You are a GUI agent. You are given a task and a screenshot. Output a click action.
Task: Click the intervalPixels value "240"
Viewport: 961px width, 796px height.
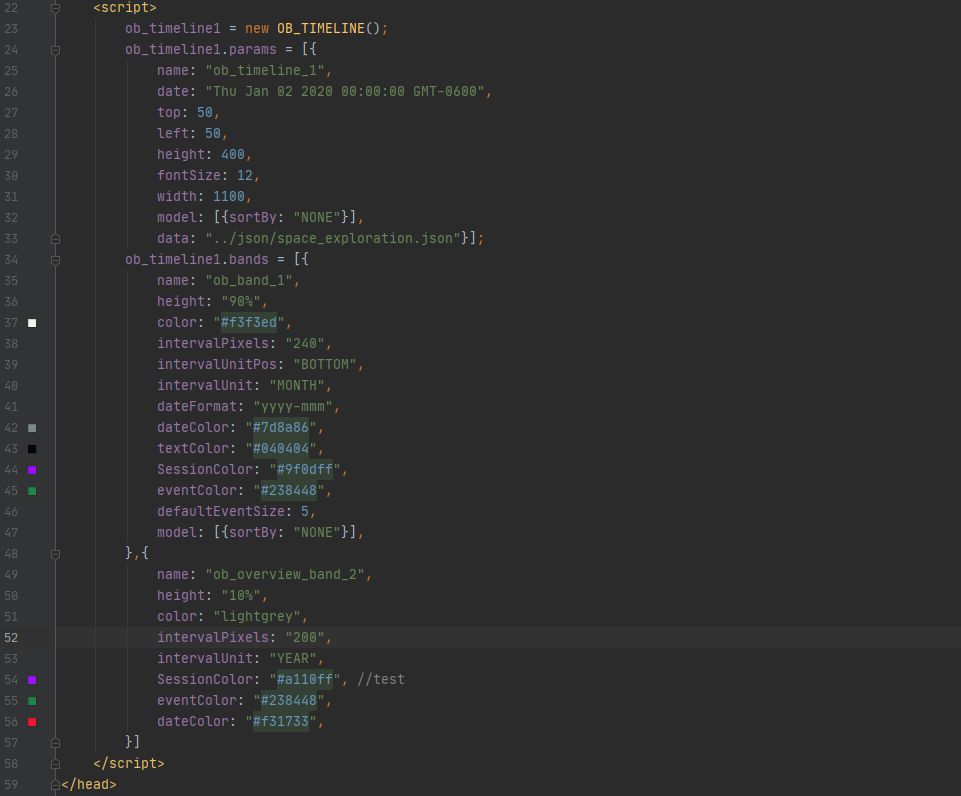305,344
